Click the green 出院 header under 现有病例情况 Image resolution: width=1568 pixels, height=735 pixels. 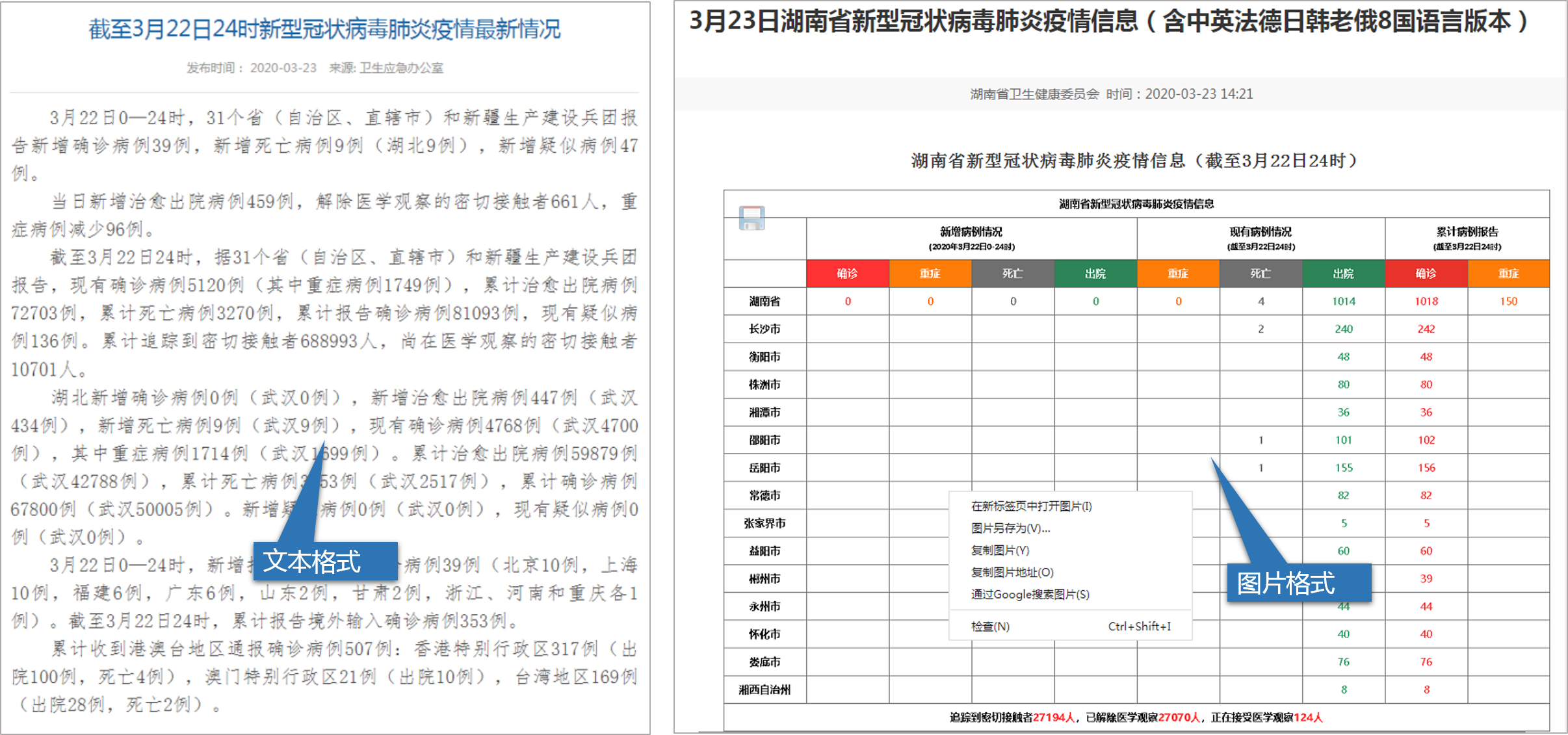[x=1344, y=274]
